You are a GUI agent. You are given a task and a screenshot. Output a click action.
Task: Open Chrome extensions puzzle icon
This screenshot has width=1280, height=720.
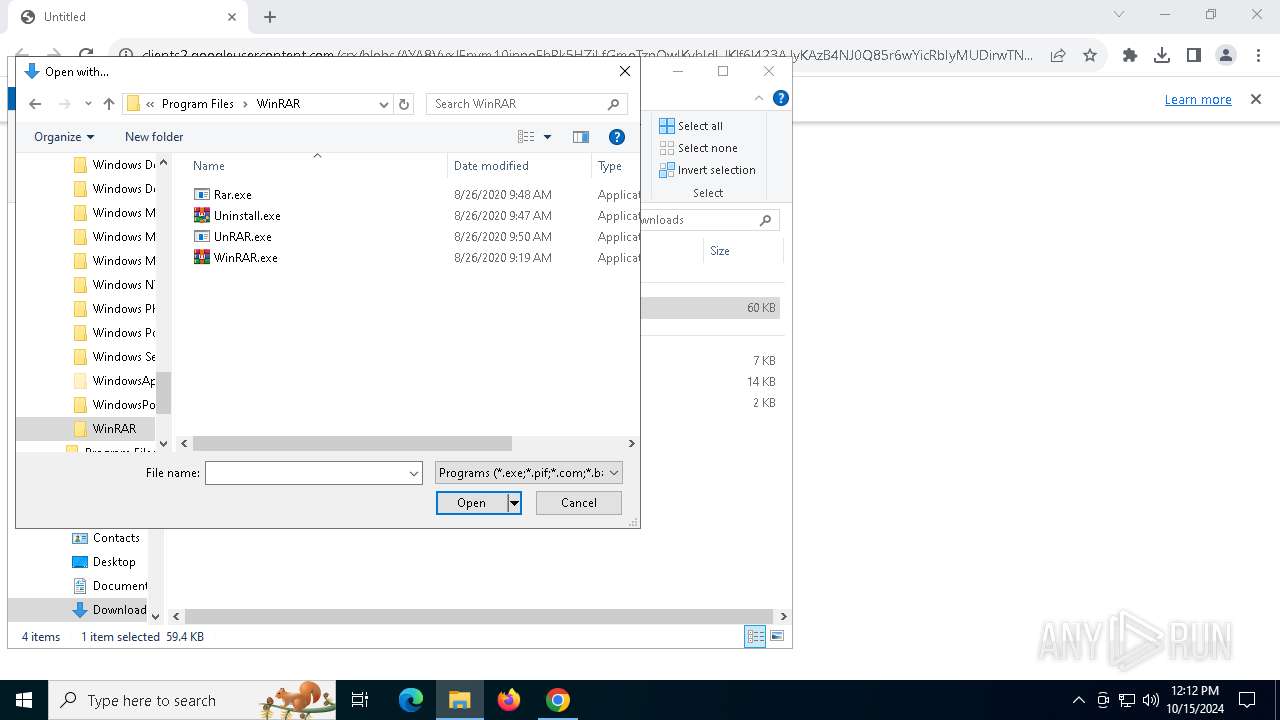point(1130,56)
